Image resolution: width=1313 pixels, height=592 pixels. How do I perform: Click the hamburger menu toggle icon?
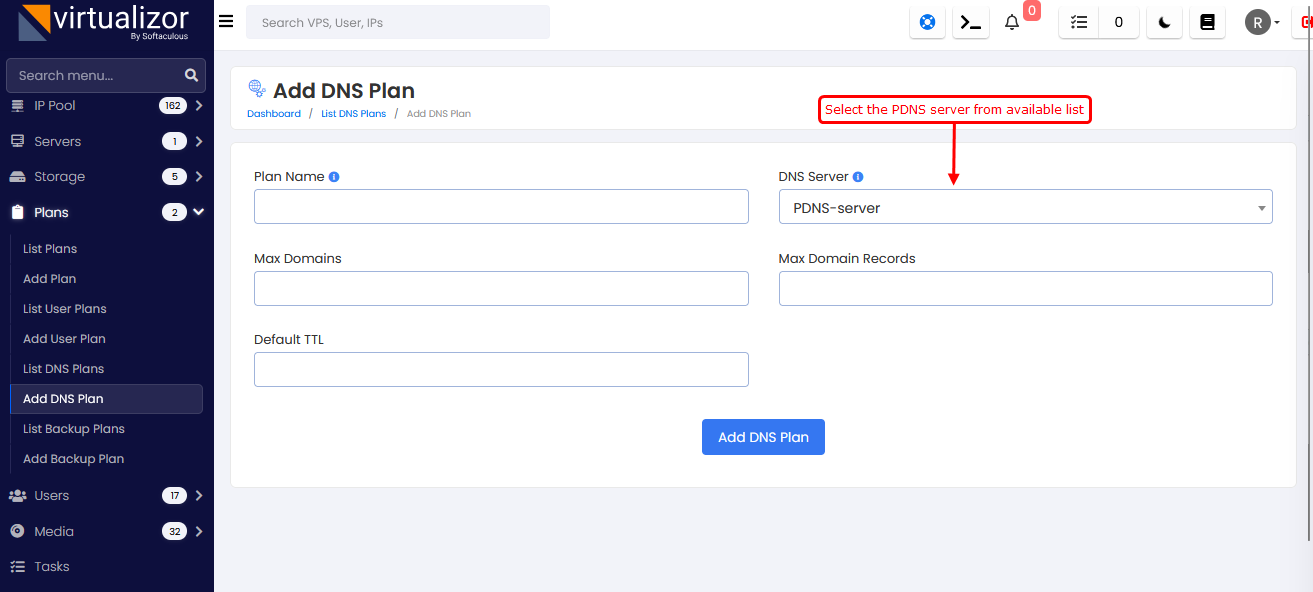(x=226, y=22)
